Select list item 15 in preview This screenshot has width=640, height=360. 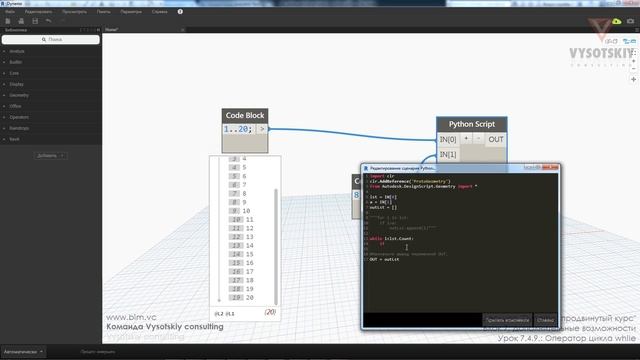pyautogui.click(x=249, y=254)
